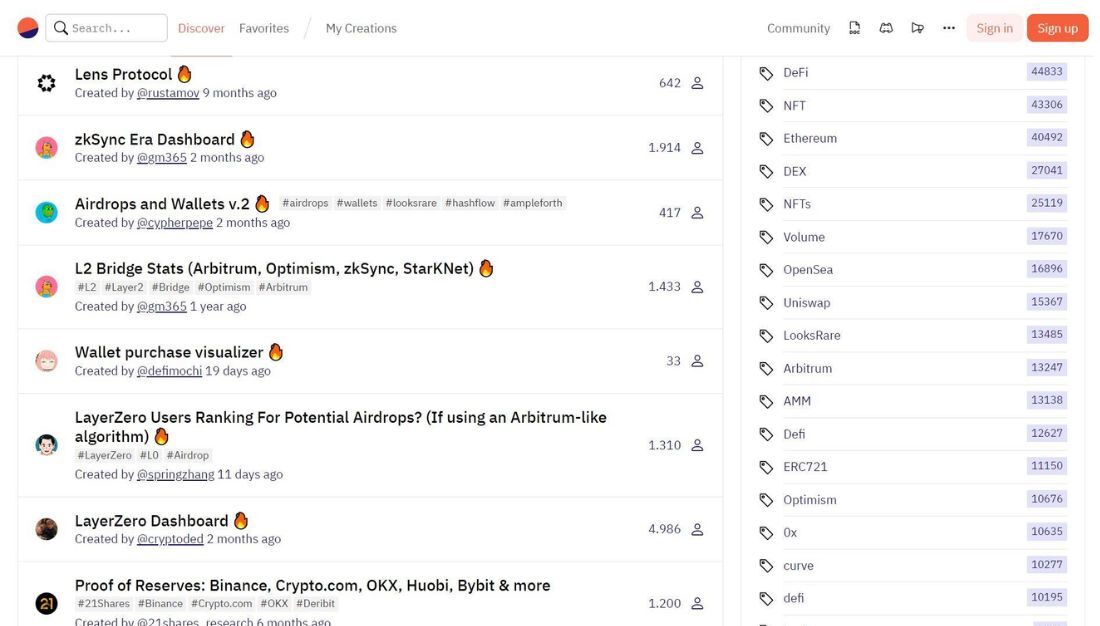Visit @springzhang creator profile
Viewport: 1100px width, 626px height.
pyautogui.click(x=175, y=474)
